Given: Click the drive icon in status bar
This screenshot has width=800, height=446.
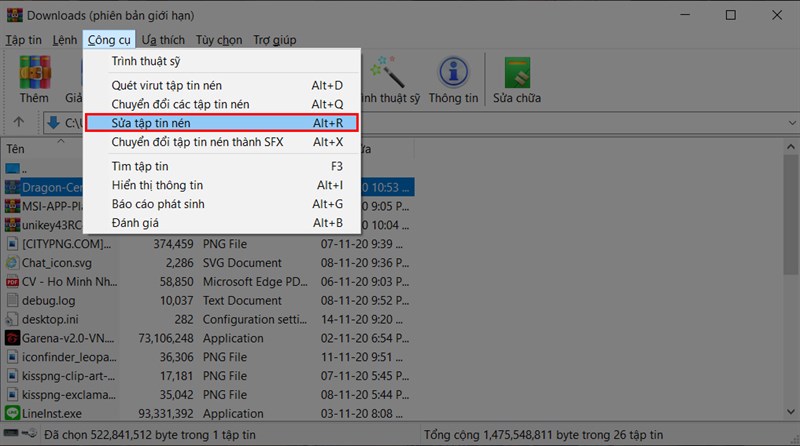Looking at the screenshot, I should (12, 434).
